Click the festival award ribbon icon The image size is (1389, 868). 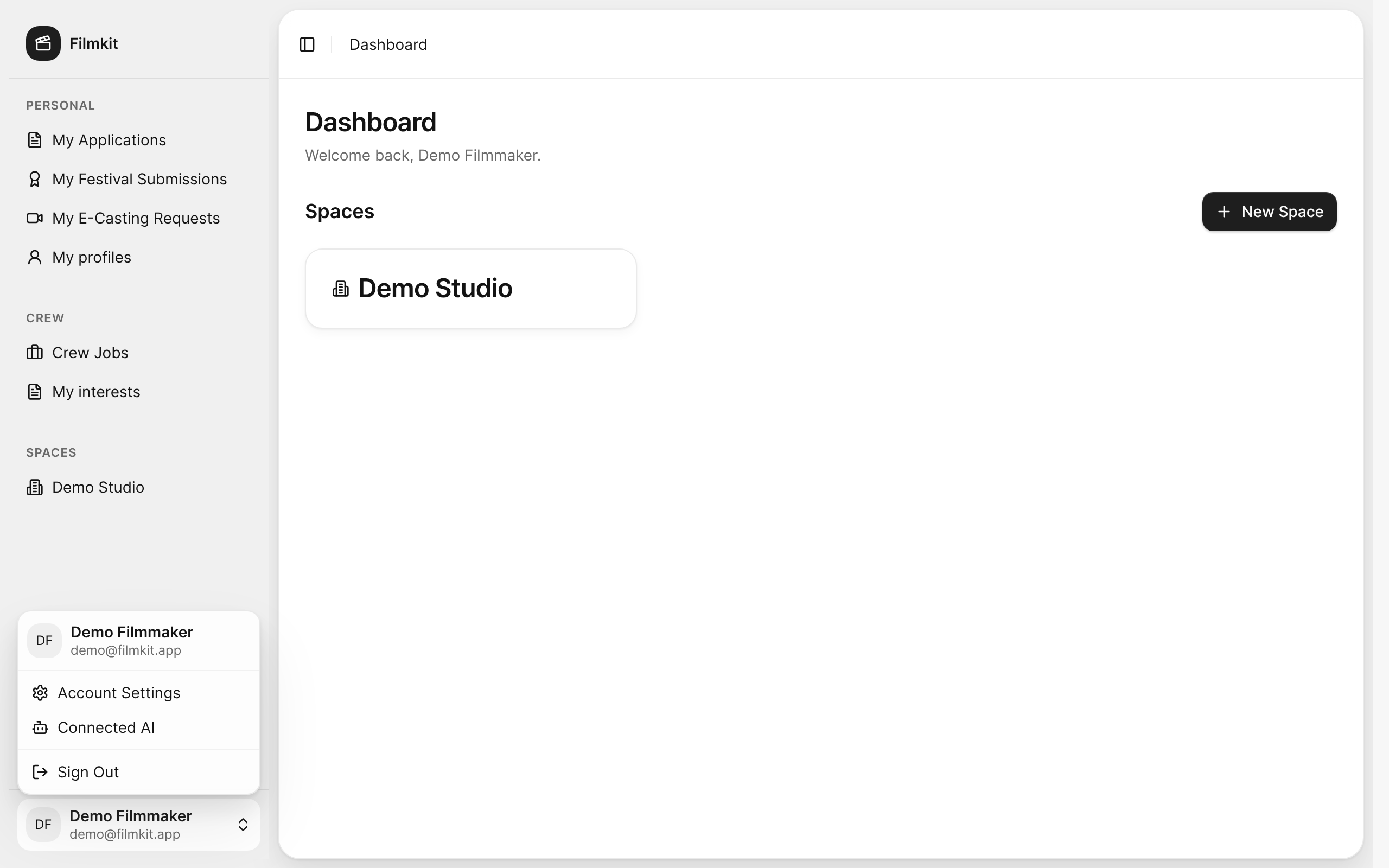tap(34, 179)
